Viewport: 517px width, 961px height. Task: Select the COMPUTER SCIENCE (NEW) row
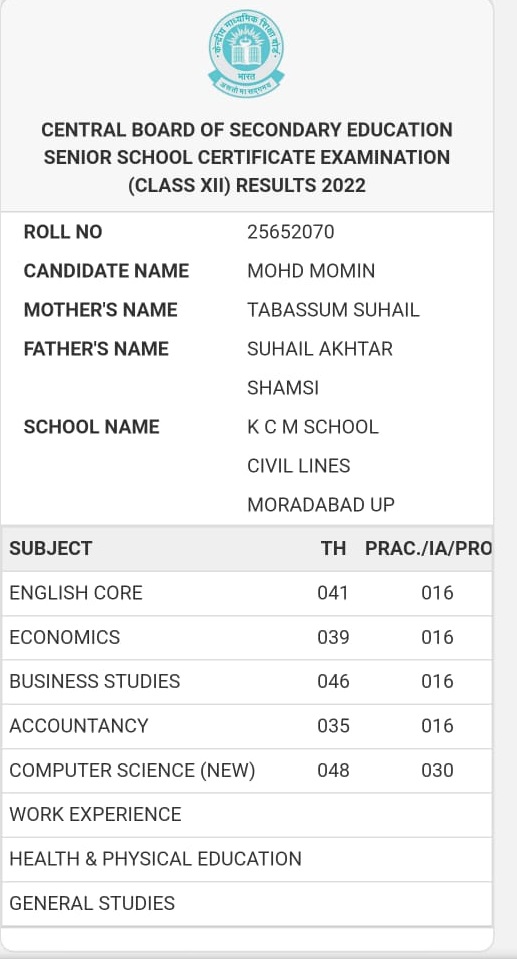click(x=247, y=770)
